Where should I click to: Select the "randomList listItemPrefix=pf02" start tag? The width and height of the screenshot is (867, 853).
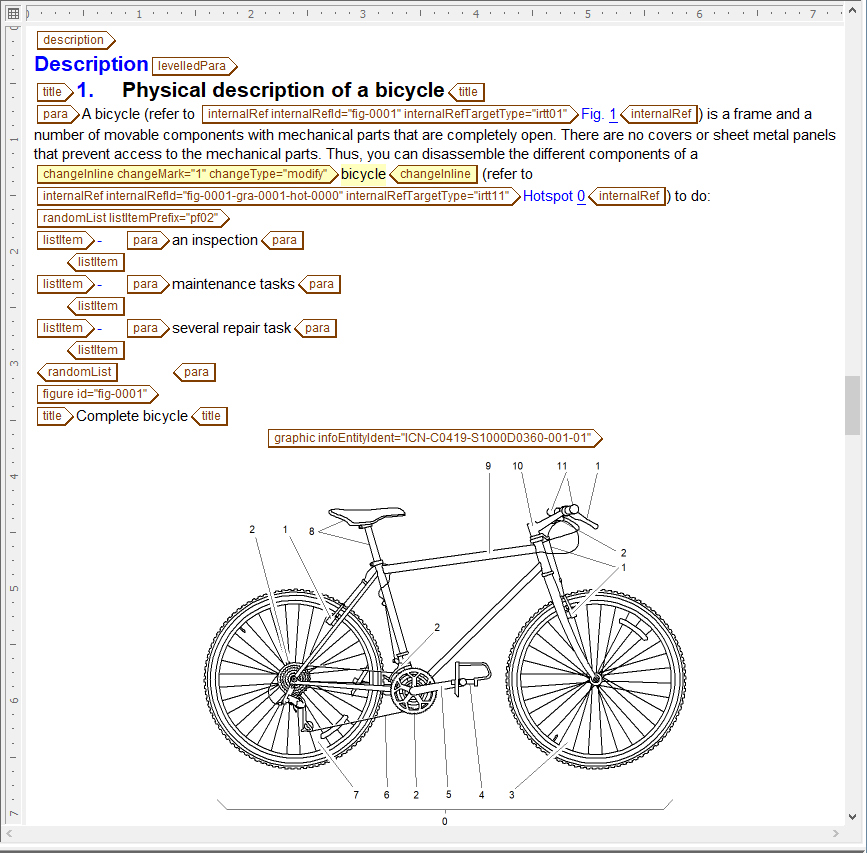click(131, 218)
